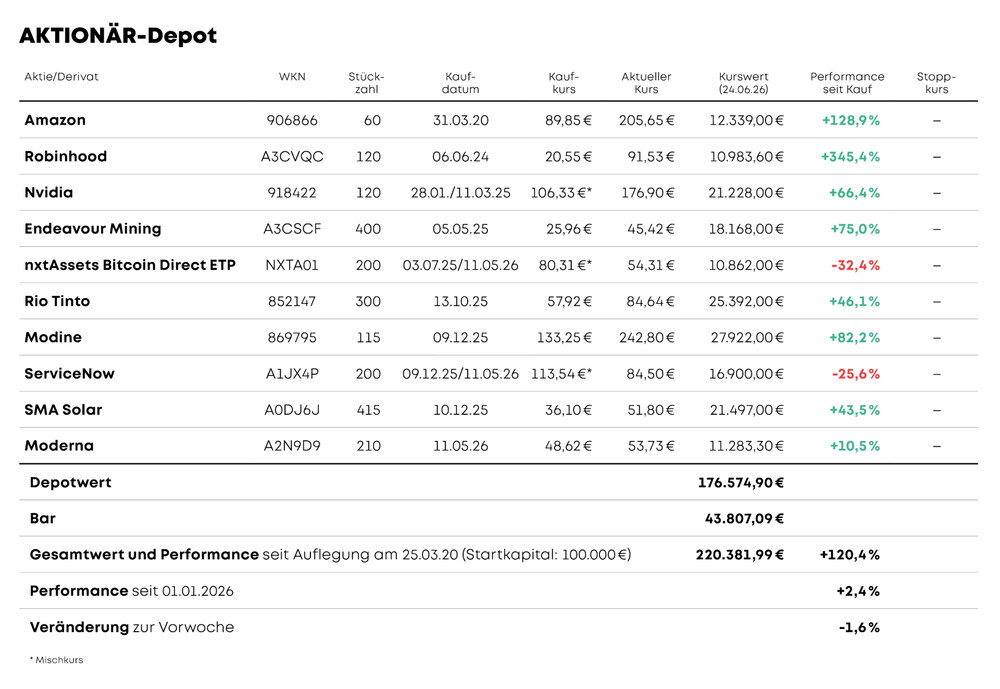Select SMA Solar quantity 415
This screenshot has height=689, width=1000.
(368, 410)
